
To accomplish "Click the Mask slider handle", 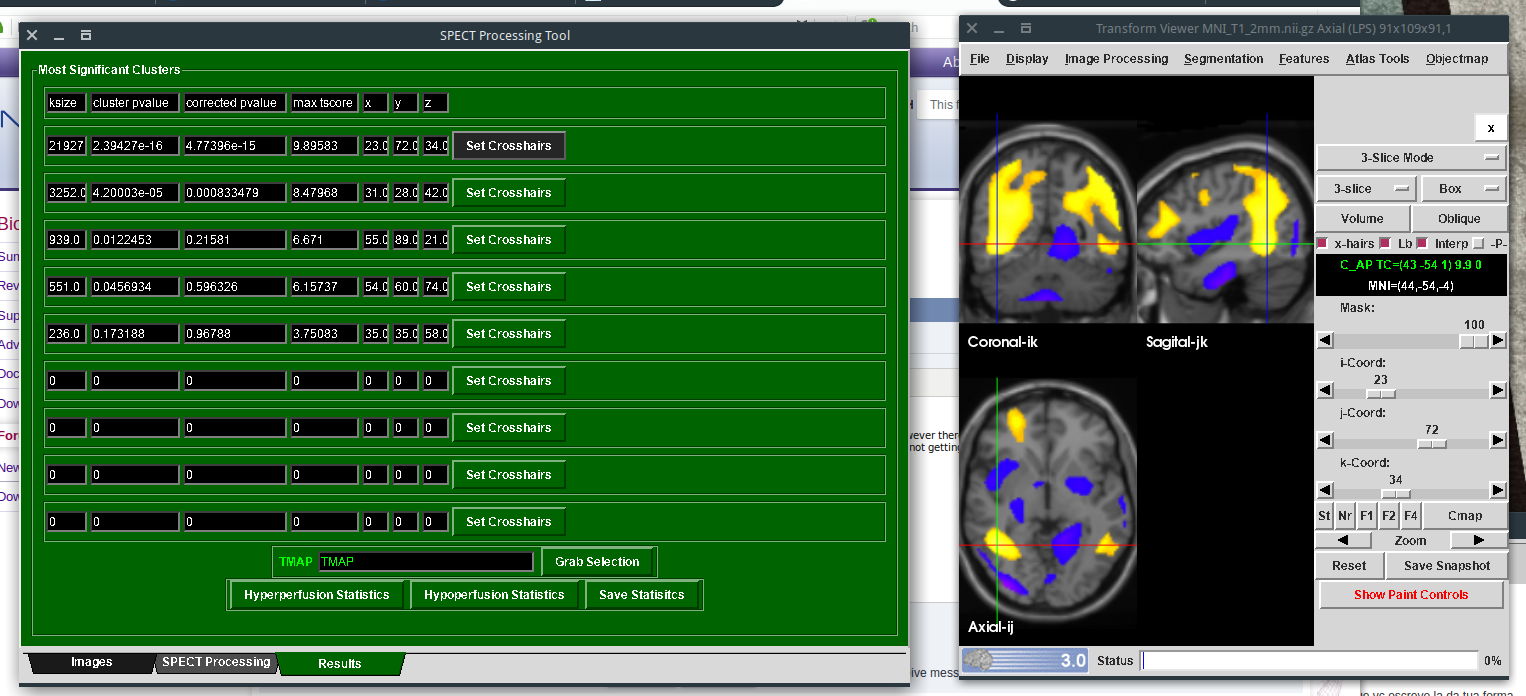I will (x=1473, y=341).
